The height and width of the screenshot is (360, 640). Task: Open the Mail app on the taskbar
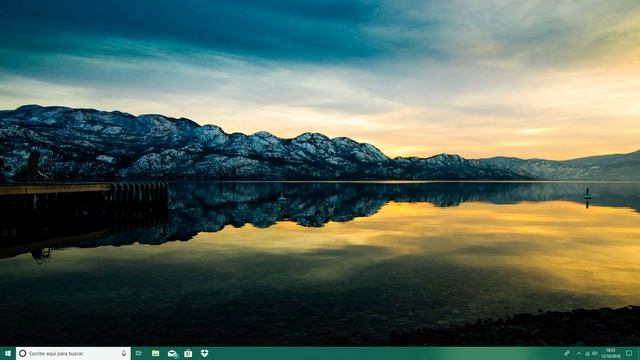click(172, 354)
